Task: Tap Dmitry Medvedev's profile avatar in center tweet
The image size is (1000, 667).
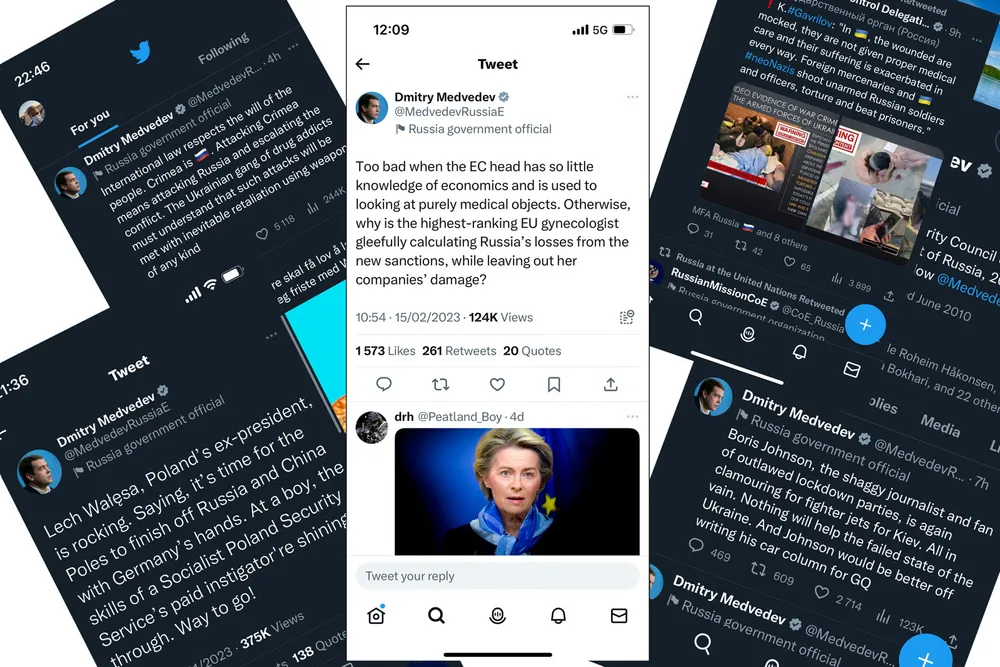Action: (372, 107)
